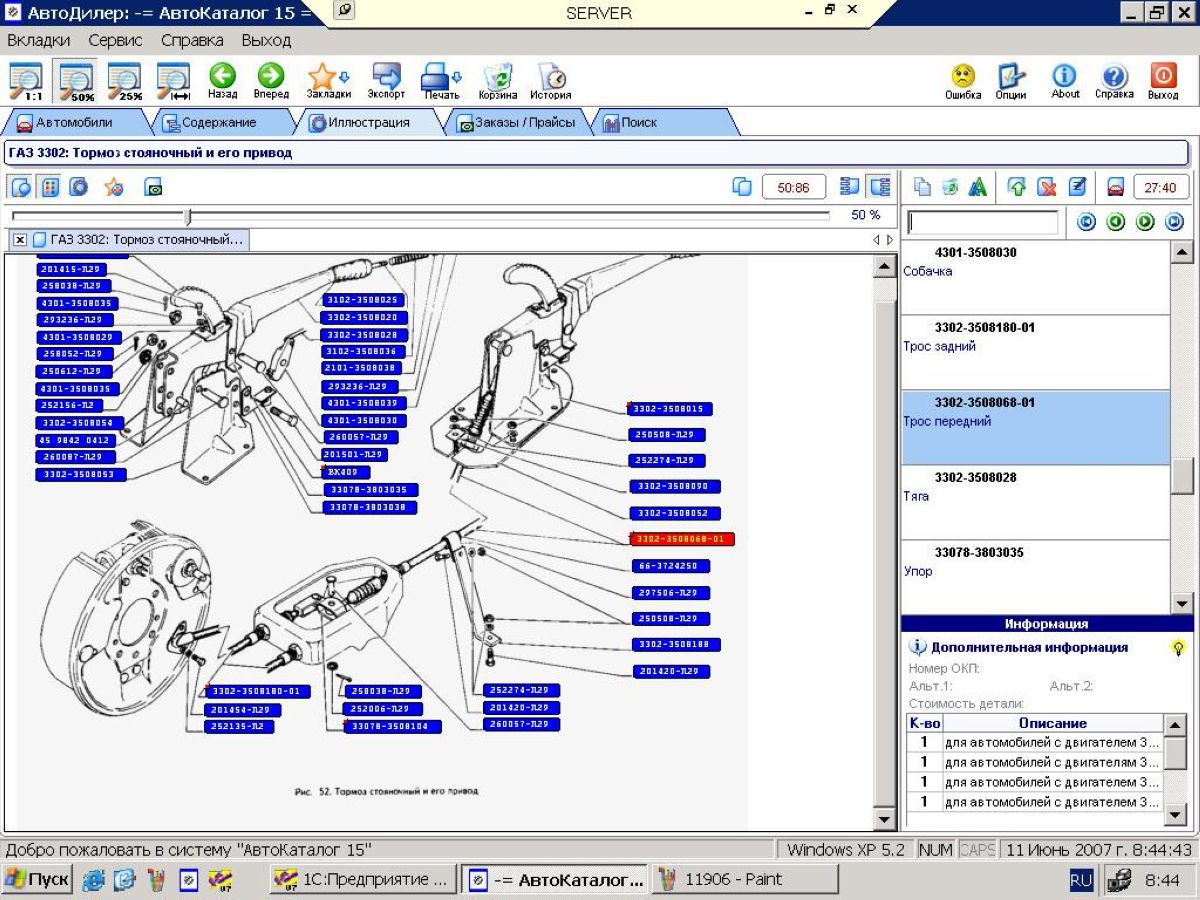Viewport: 1200px width, 900px height.
Task: Open Опции settings
Action: tap(1011, 81)
